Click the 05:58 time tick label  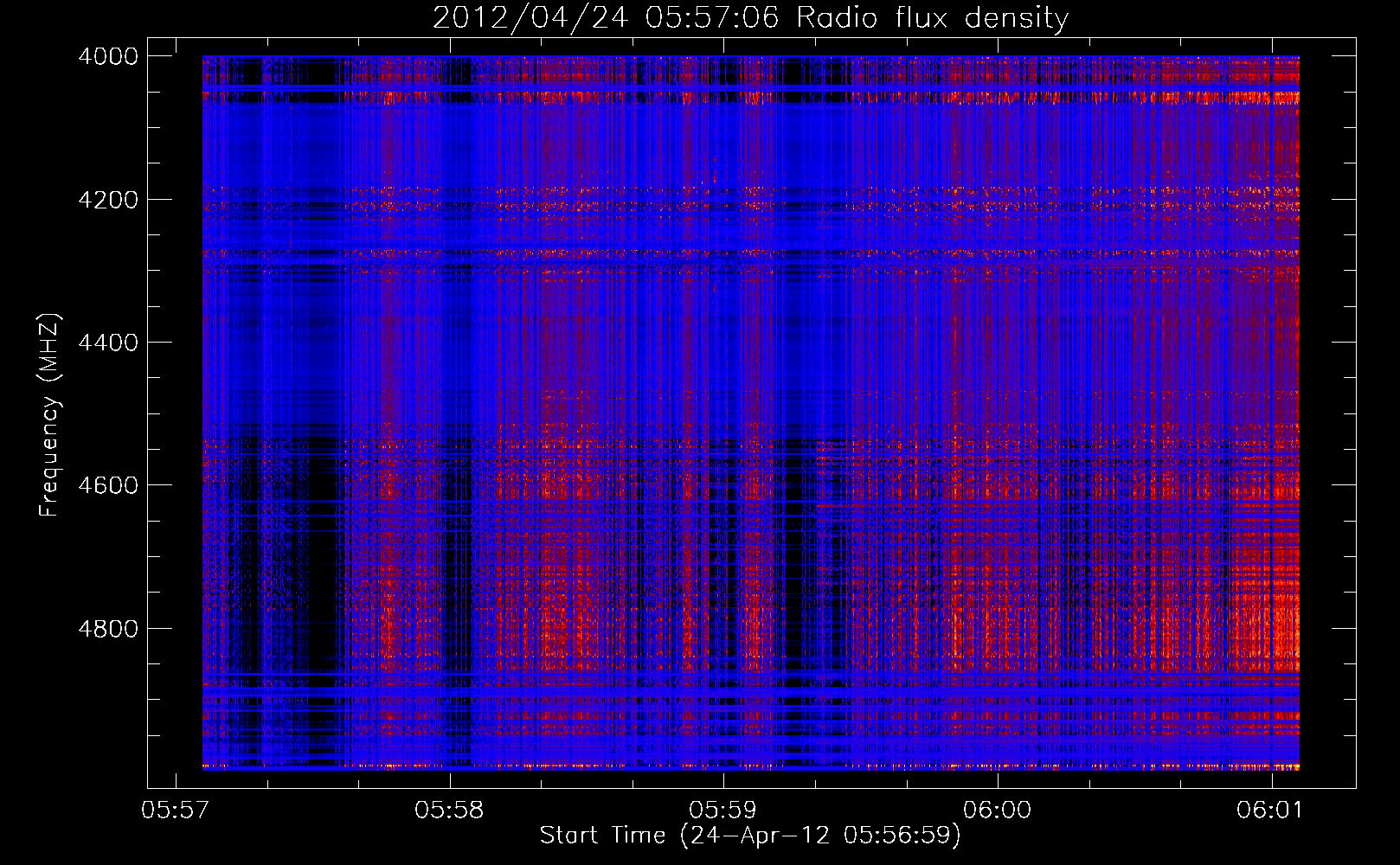[x=449, y=811]
